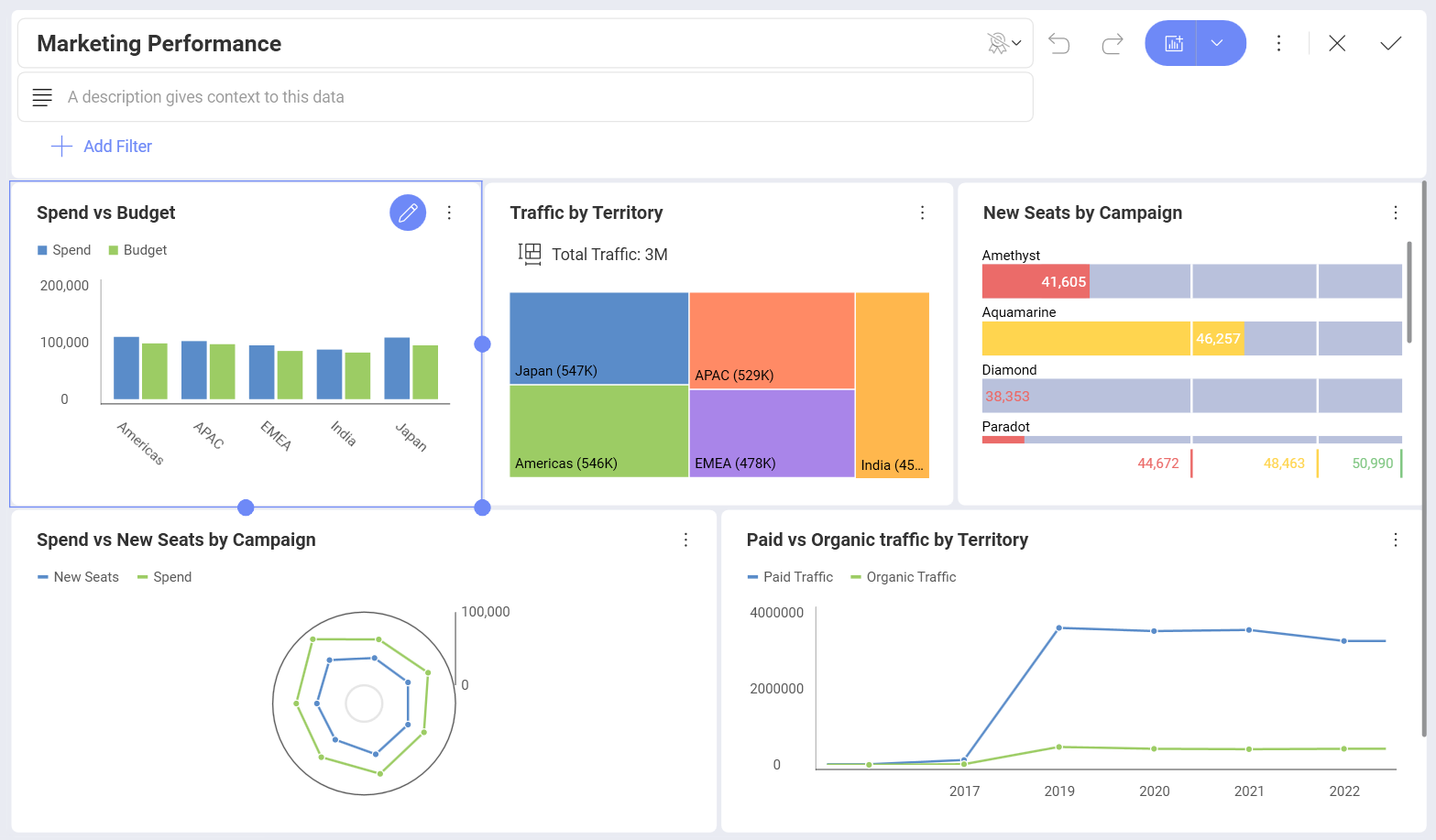Edit the Spend vs Budget visualization pencil
The height and width of the screenshot is (840, 1436).
click(408, 213)
